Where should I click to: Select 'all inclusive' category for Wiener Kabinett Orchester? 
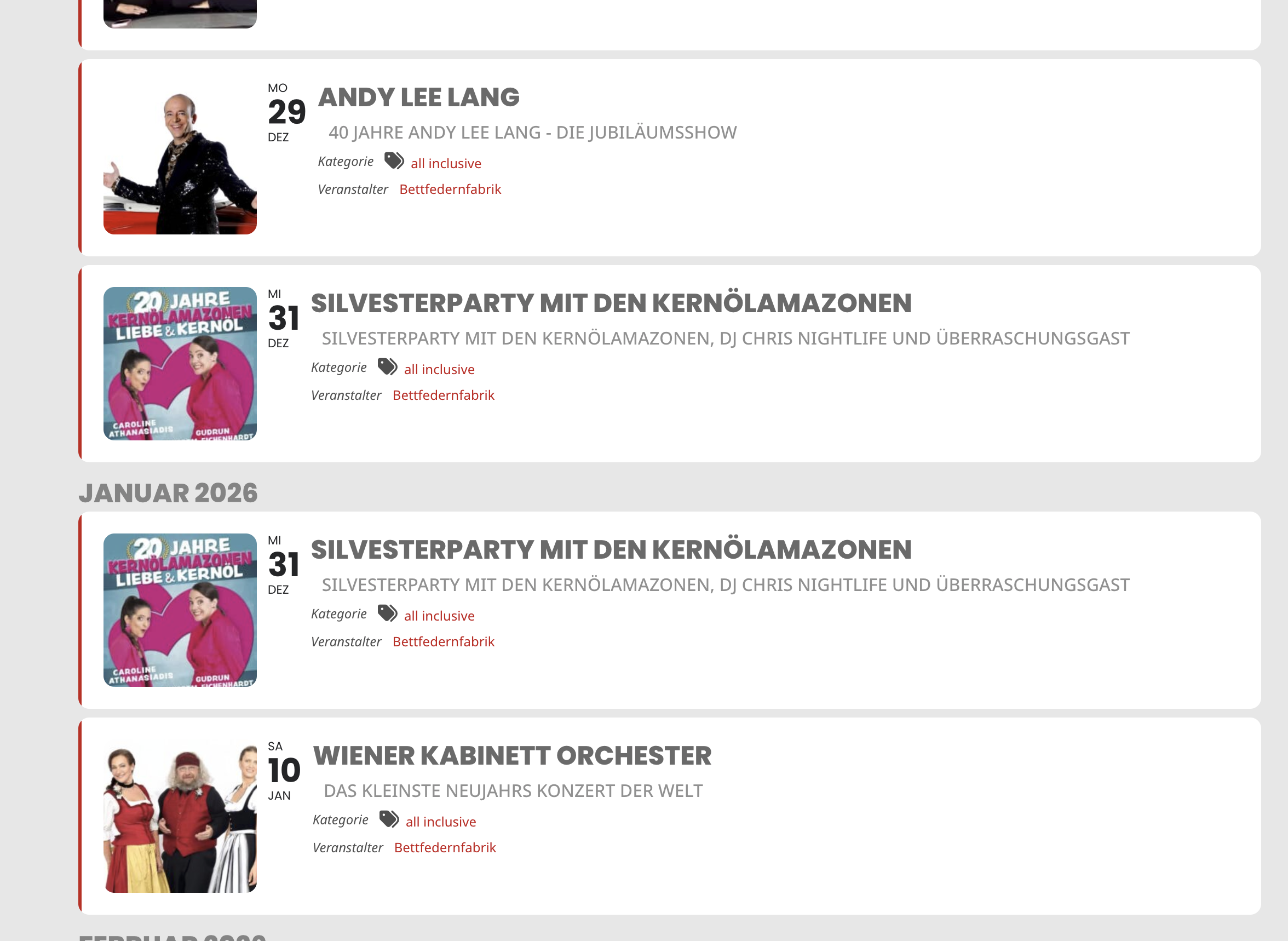pyautogui.click(x=441, y=822)
